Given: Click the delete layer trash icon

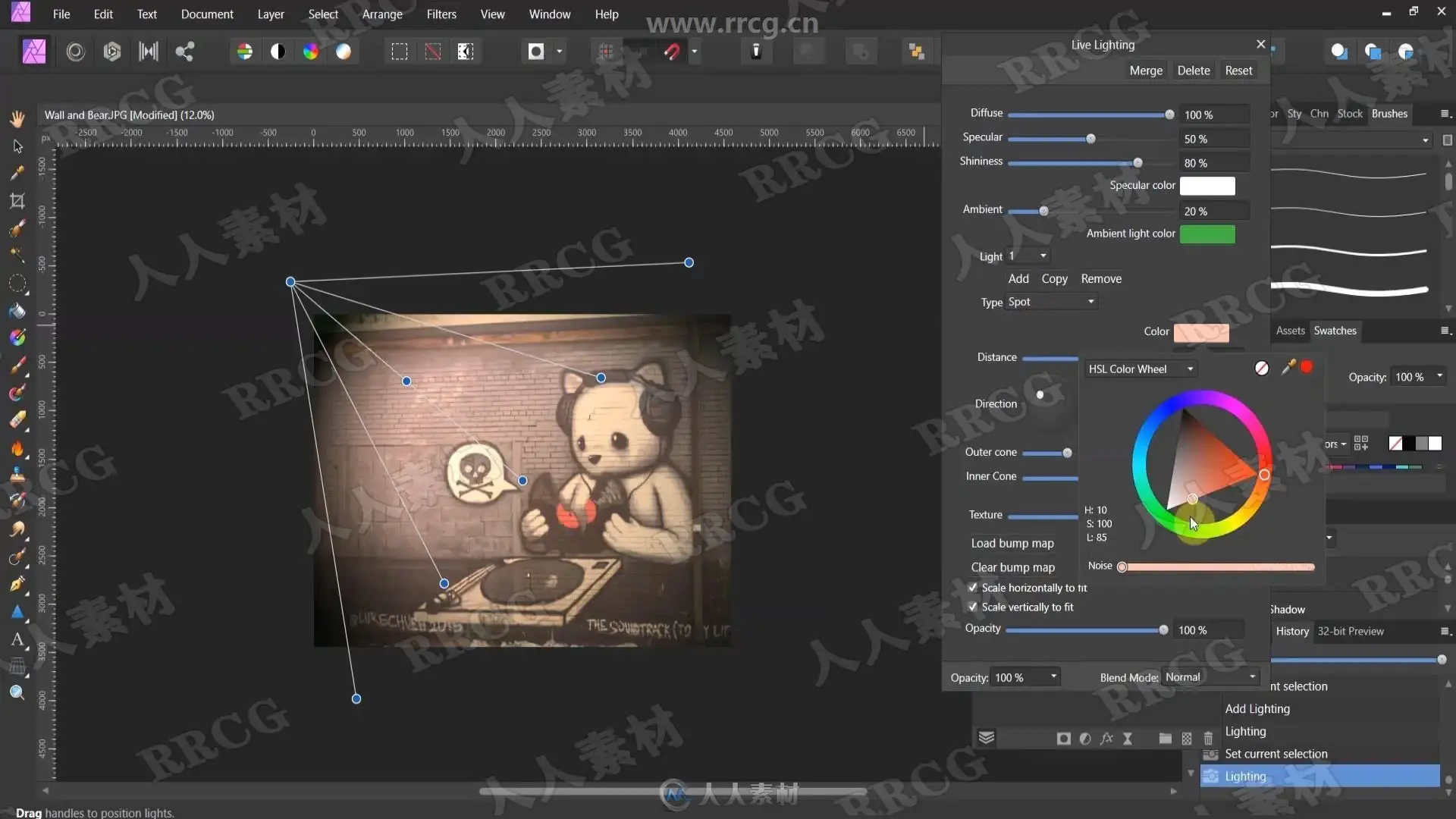Looking at the screenshot, I should click(x=1208, y=738).
